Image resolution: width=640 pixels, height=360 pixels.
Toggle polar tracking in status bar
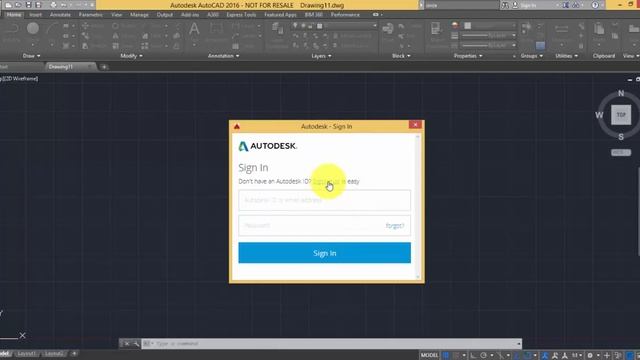(483, 356)
